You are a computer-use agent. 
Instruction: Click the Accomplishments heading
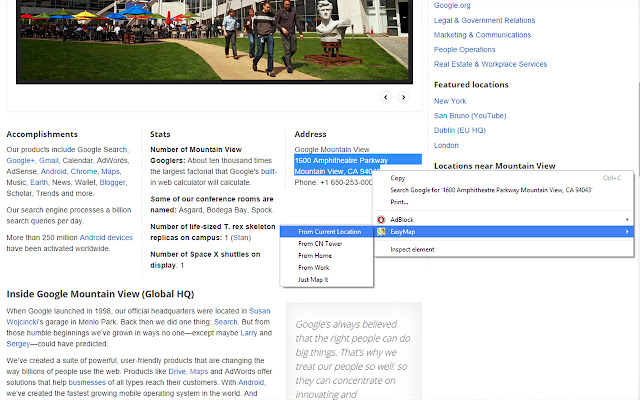point(42,134)
